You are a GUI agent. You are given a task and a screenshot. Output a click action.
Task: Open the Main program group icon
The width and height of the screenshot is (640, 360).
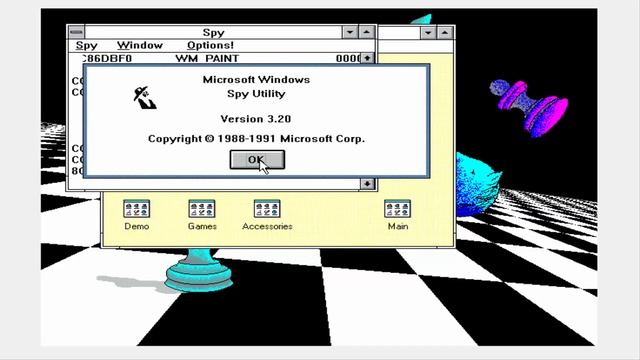pyautogui.click(x=398, y=215)
